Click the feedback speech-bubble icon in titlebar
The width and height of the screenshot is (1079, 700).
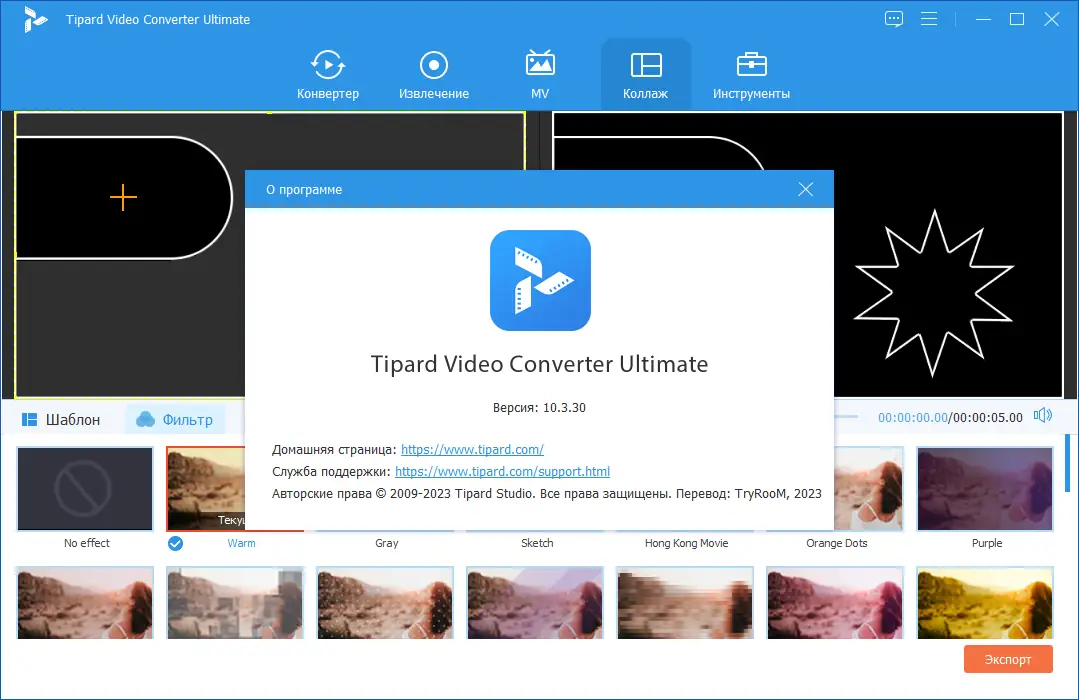tap(893, 18)
